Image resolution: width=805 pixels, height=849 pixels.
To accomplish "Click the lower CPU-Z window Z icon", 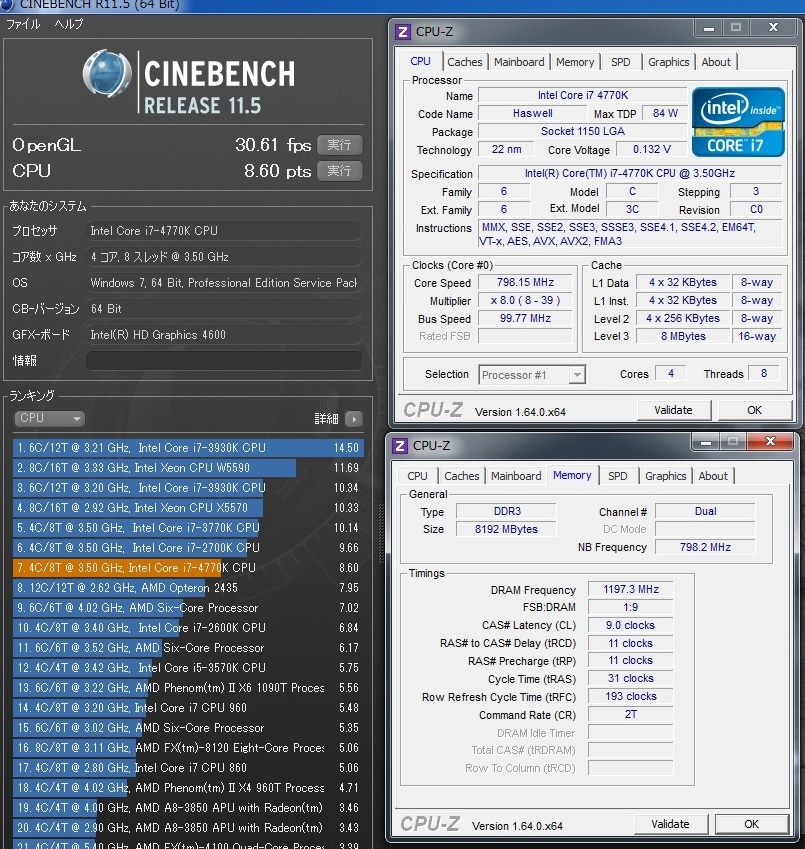I will coord(400,446).
